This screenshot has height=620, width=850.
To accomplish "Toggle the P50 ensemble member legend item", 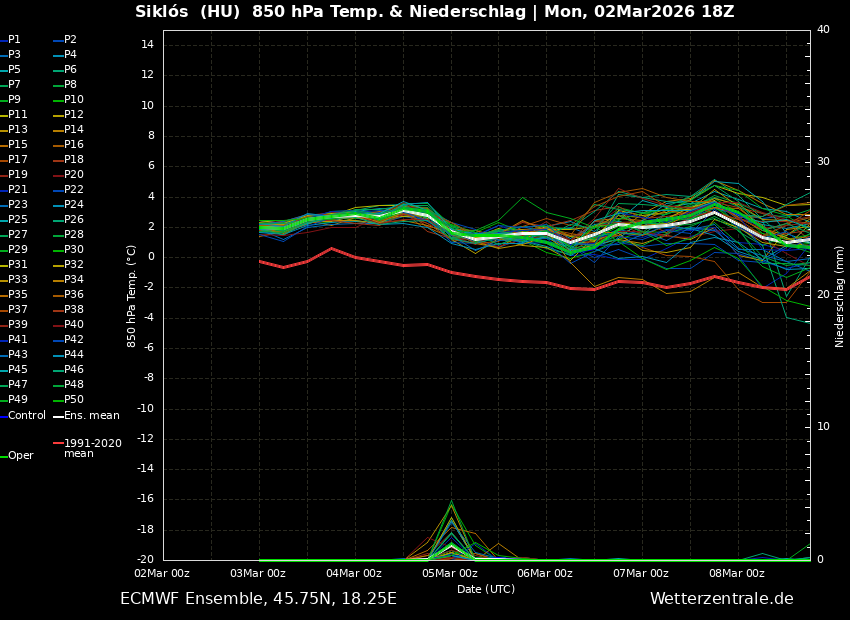I will tap(74, 400).
